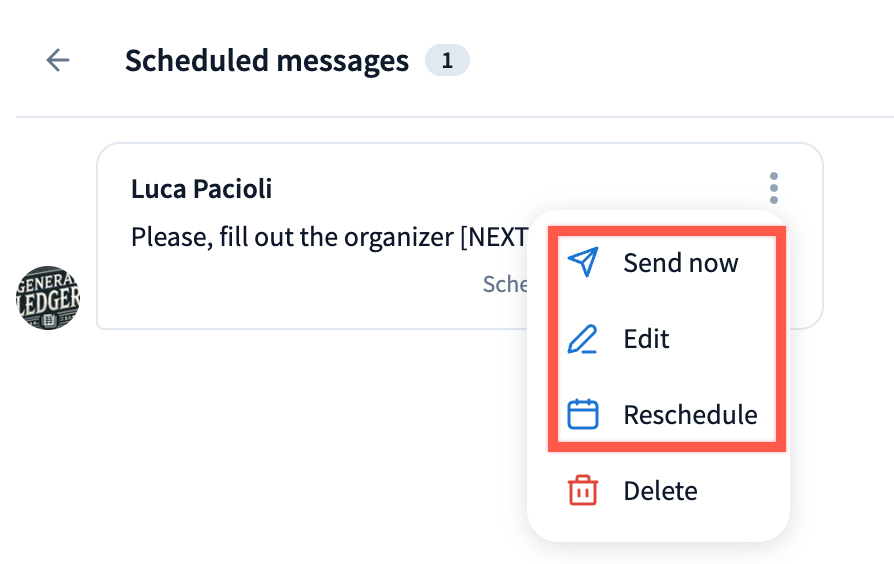
Task: Click the paper plane Send now icon
Action: tap(582, 263)
